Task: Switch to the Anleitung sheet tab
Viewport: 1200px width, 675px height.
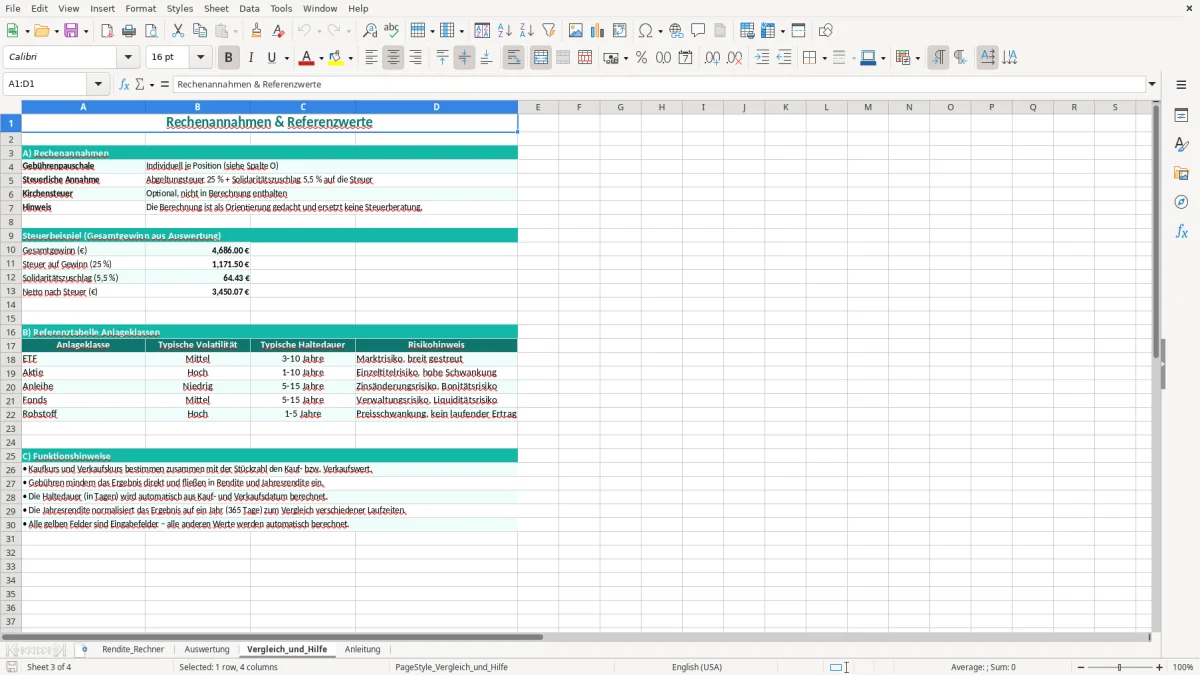Action: (x=363, y=649)
